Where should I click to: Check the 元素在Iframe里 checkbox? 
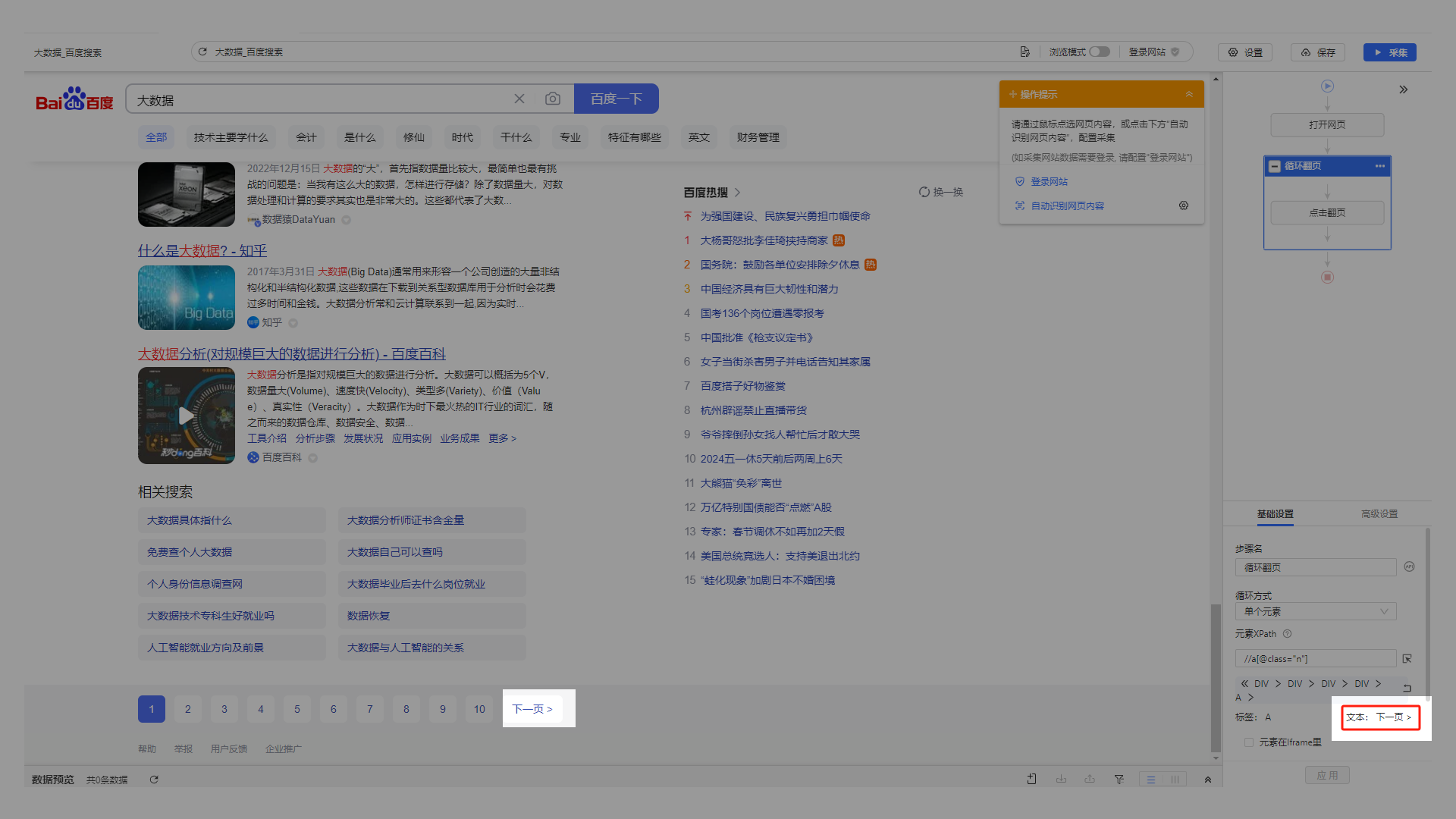(x=1249, y=742)
